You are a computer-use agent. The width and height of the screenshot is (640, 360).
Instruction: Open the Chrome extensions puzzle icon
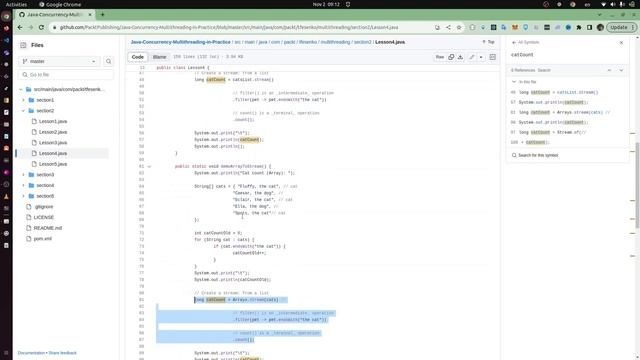[x=579, y=27]
